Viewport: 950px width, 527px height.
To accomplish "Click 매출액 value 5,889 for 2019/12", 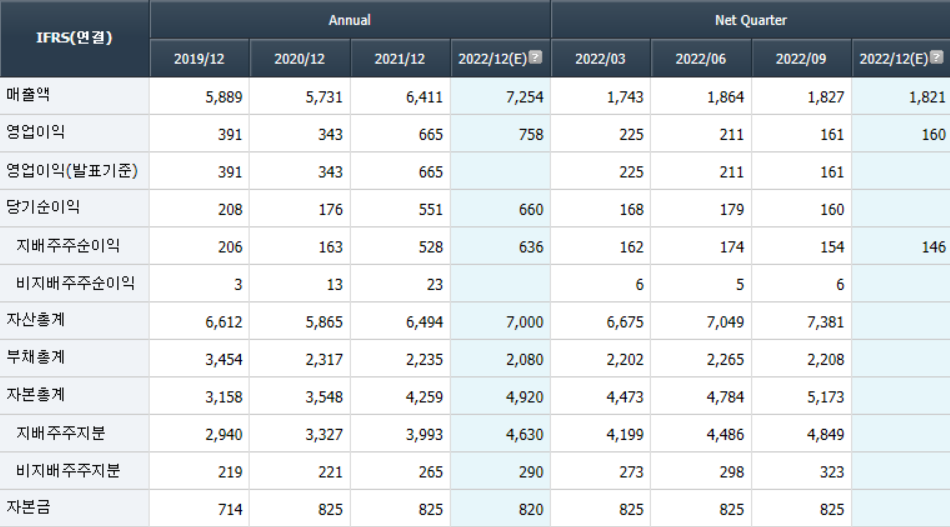I will pos(224,97).
